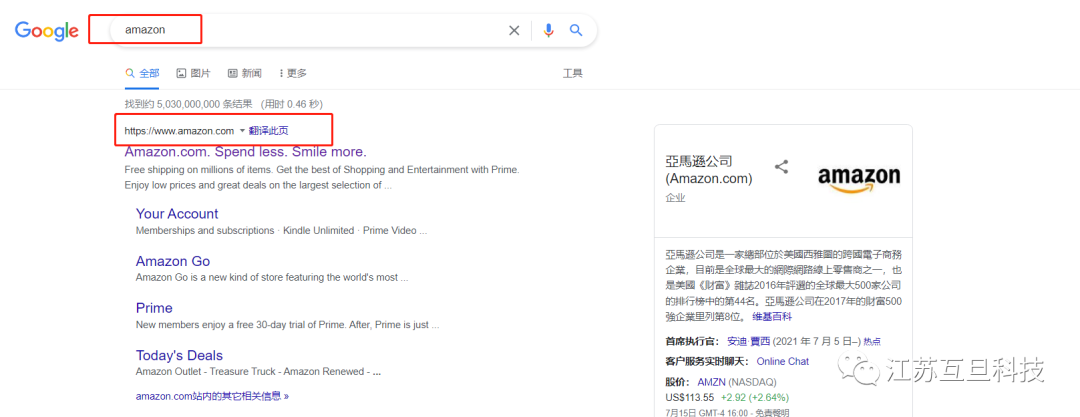Viewport: 1080px width, 417px height.
Task: Open the 新闻 (News) tab
Action: [245, 73]
